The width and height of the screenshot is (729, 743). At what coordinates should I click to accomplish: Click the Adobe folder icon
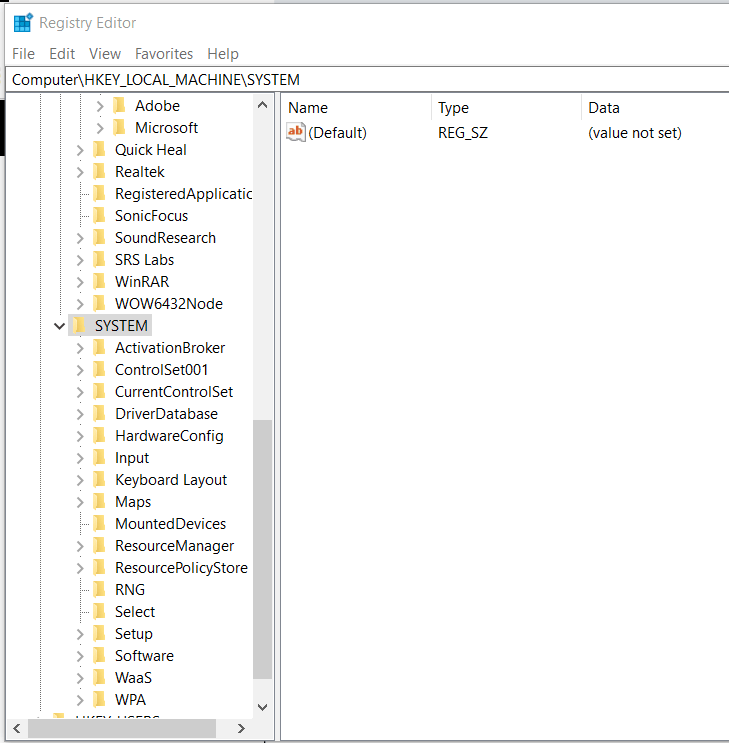tap(119, 105)
